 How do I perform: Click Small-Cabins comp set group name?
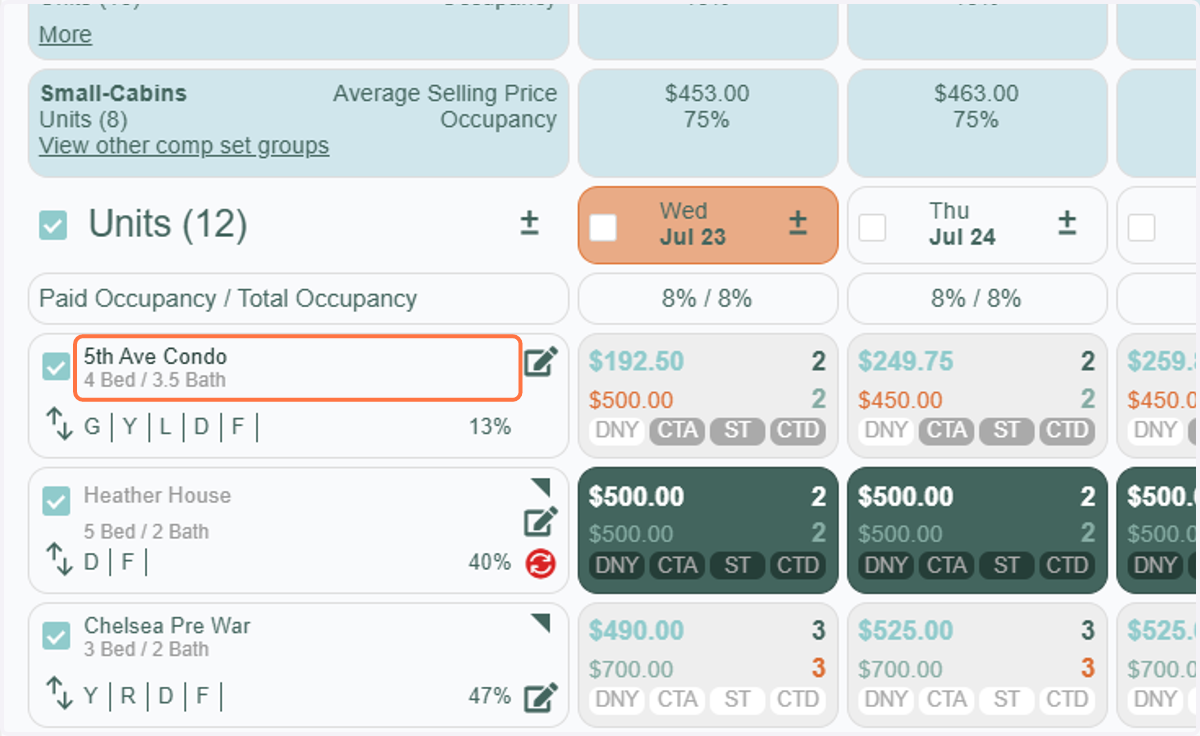[113, 94]
